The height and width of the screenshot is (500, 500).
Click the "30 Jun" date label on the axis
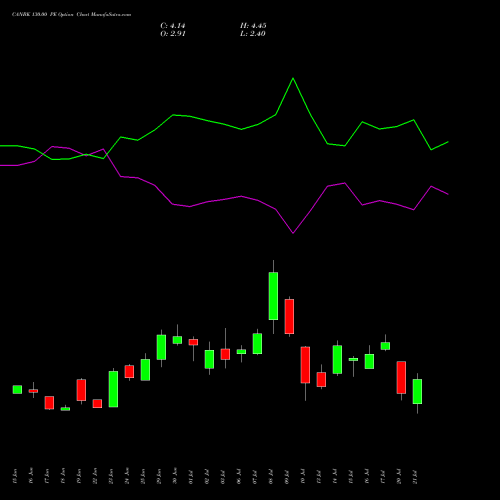pyautogui.click(x=175, y=476)
